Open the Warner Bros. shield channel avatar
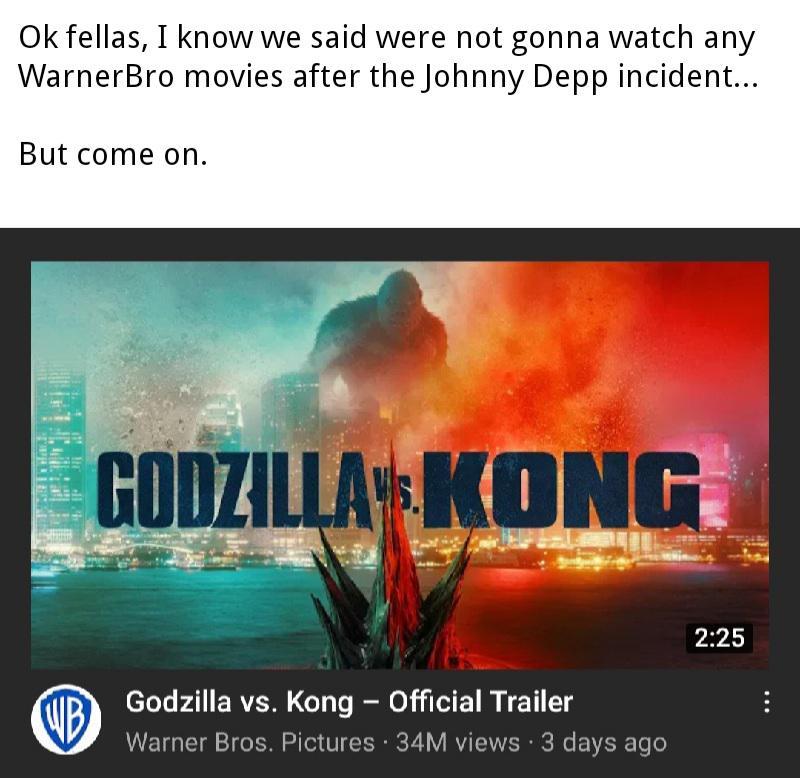 click(x=66, y=719)
